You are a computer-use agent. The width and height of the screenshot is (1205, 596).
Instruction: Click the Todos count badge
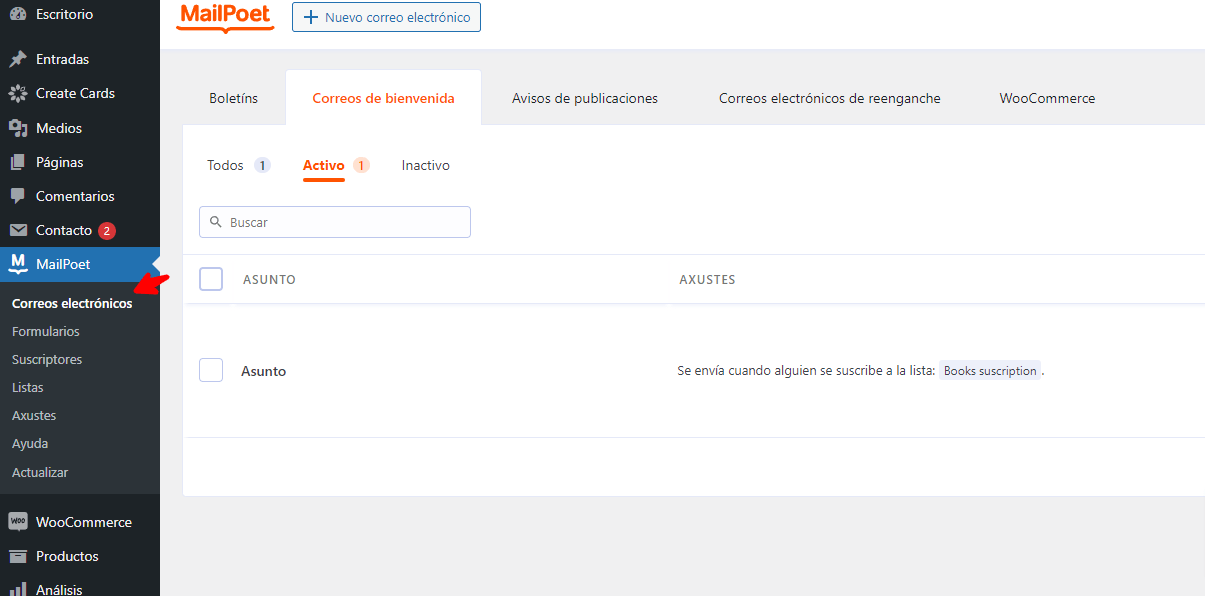(x=262, y=165)
